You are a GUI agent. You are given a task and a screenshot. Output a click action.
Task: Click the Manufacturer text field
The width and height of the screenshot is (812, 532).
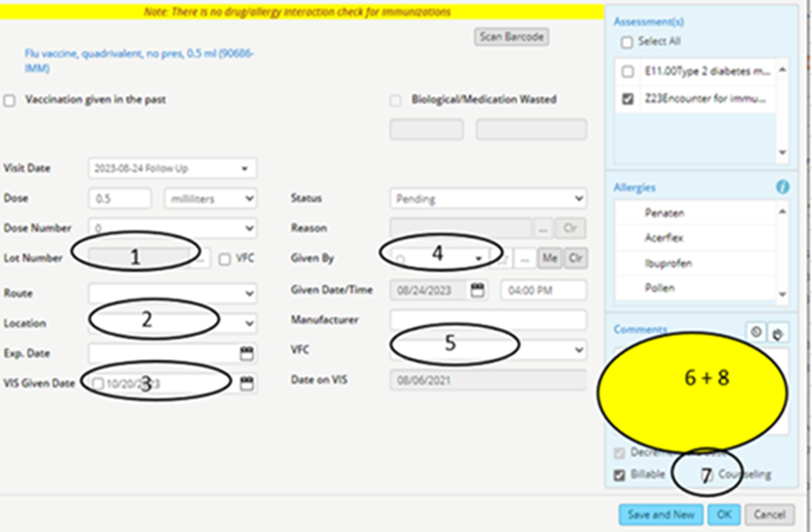tap(488, 320)
